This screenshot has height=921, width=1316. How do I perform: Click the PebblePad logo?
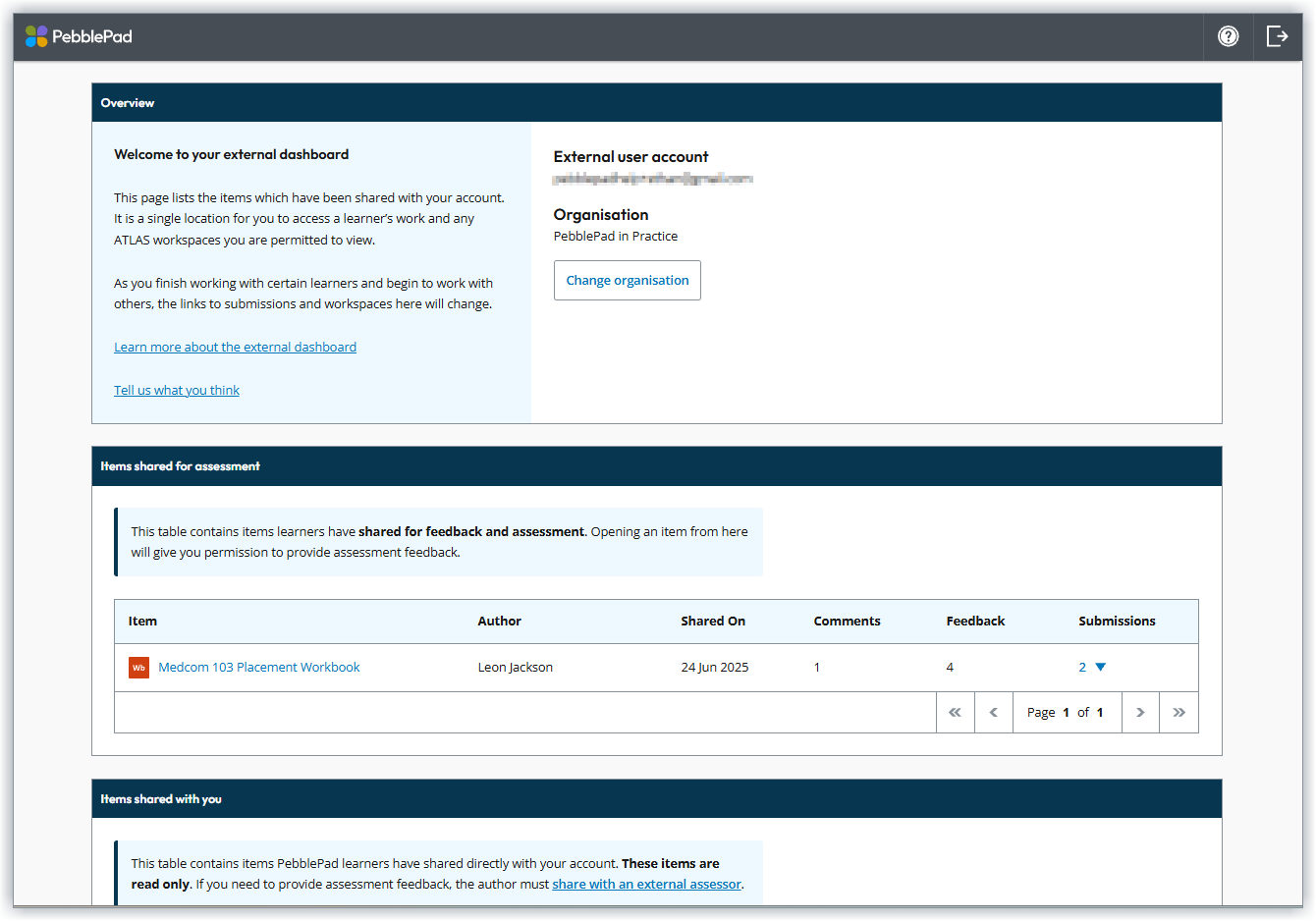pos(79,36)
